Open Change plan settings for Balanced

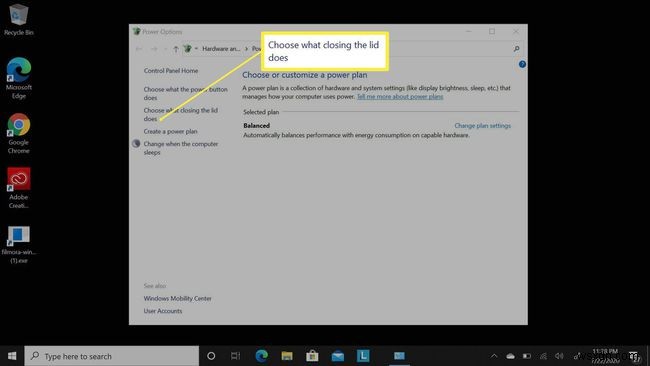click(x=483, y=126)
